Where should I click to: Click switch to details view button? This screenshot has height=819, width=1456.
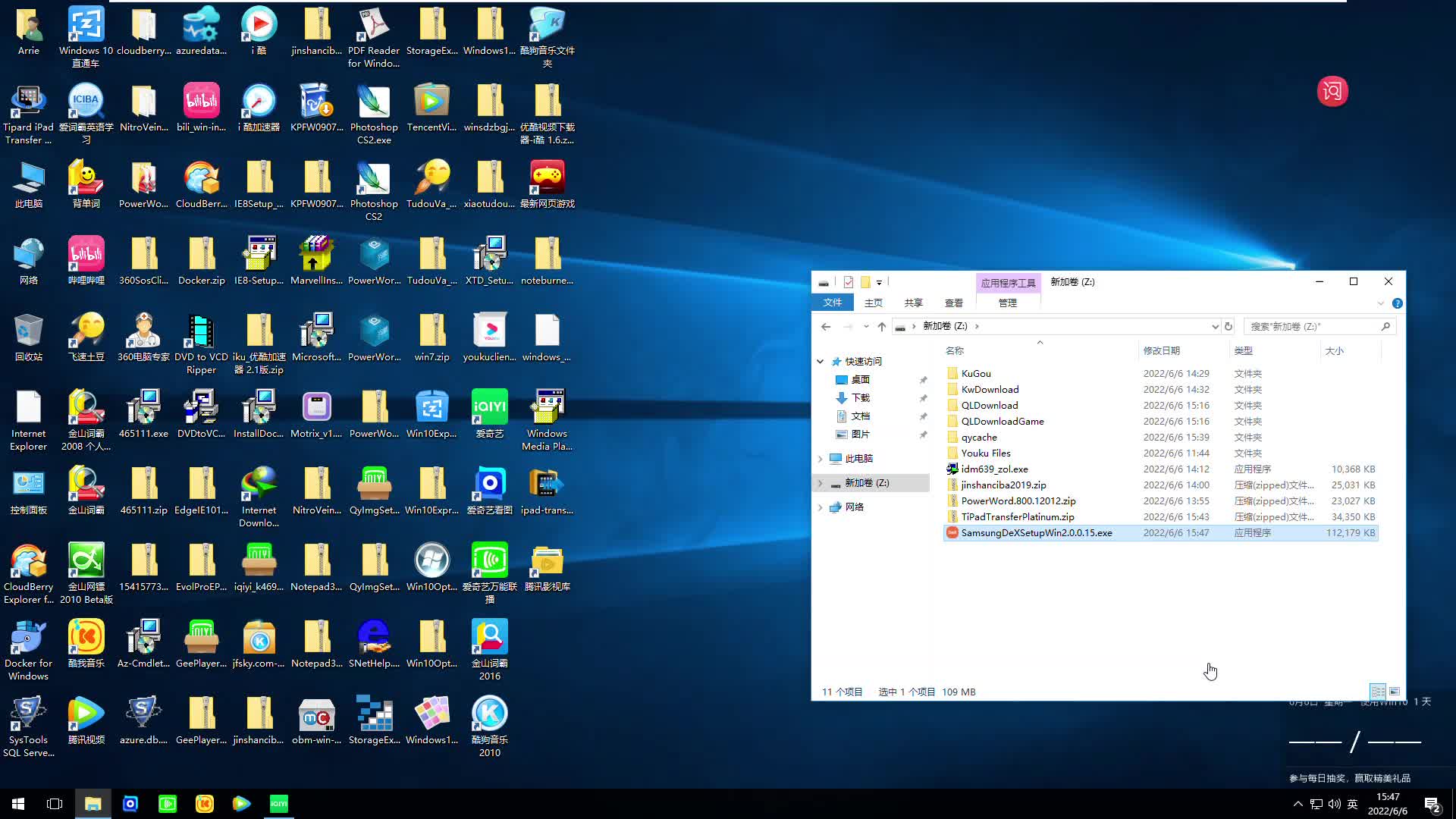tap(1378, 691)
